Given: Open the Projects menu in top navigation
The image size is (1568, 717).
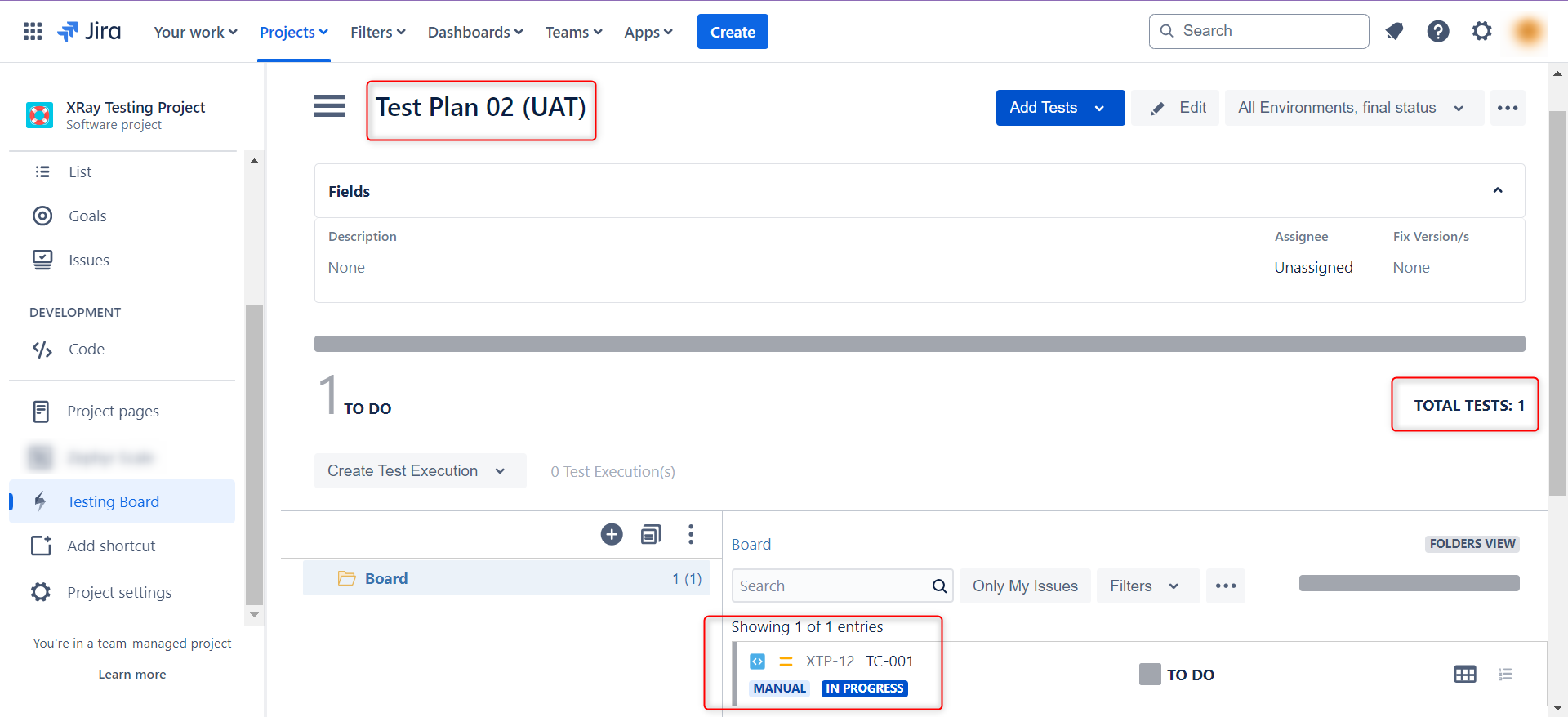Looking at the screenshot, I should (x=293, y=32).
